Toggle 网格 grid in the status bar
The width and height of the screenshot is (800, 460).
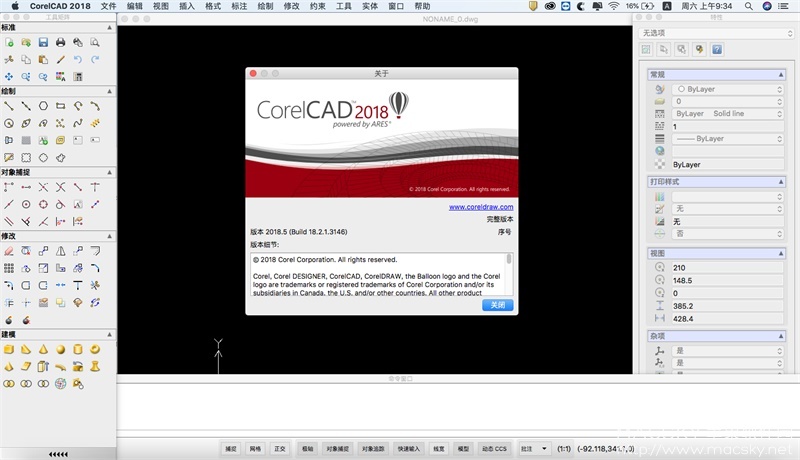pos(255,449)
